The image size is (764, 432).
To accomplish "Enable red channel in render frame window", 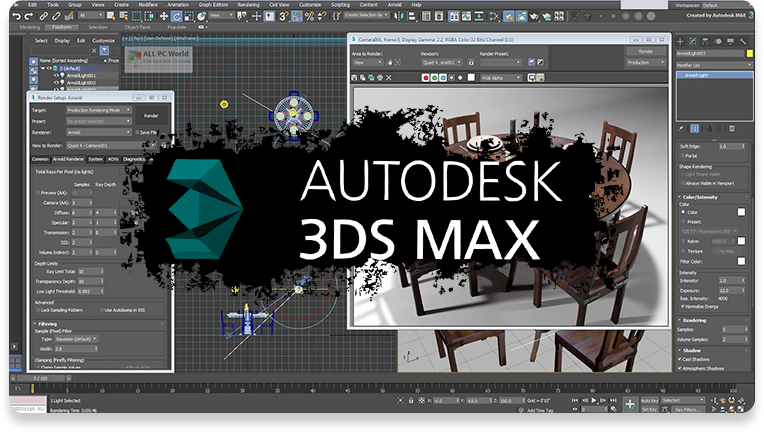I will (425, 77).
